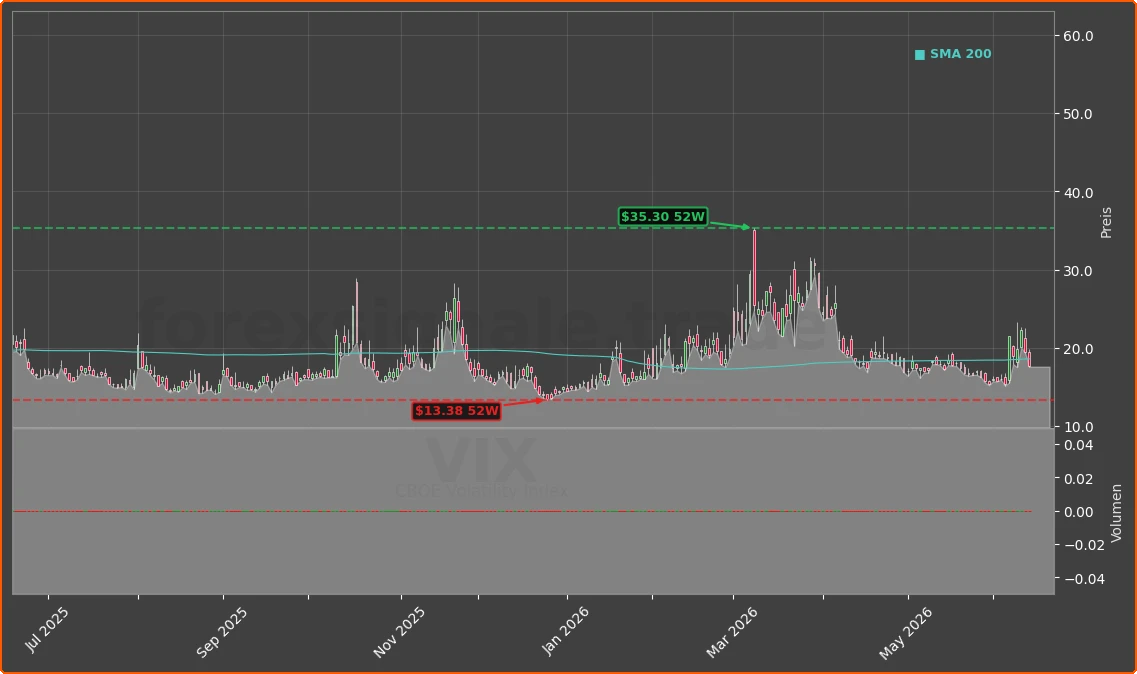The image size is (1137, 674).
Task: Click the 0.02 volume axis label
Action: point(1078,478)
